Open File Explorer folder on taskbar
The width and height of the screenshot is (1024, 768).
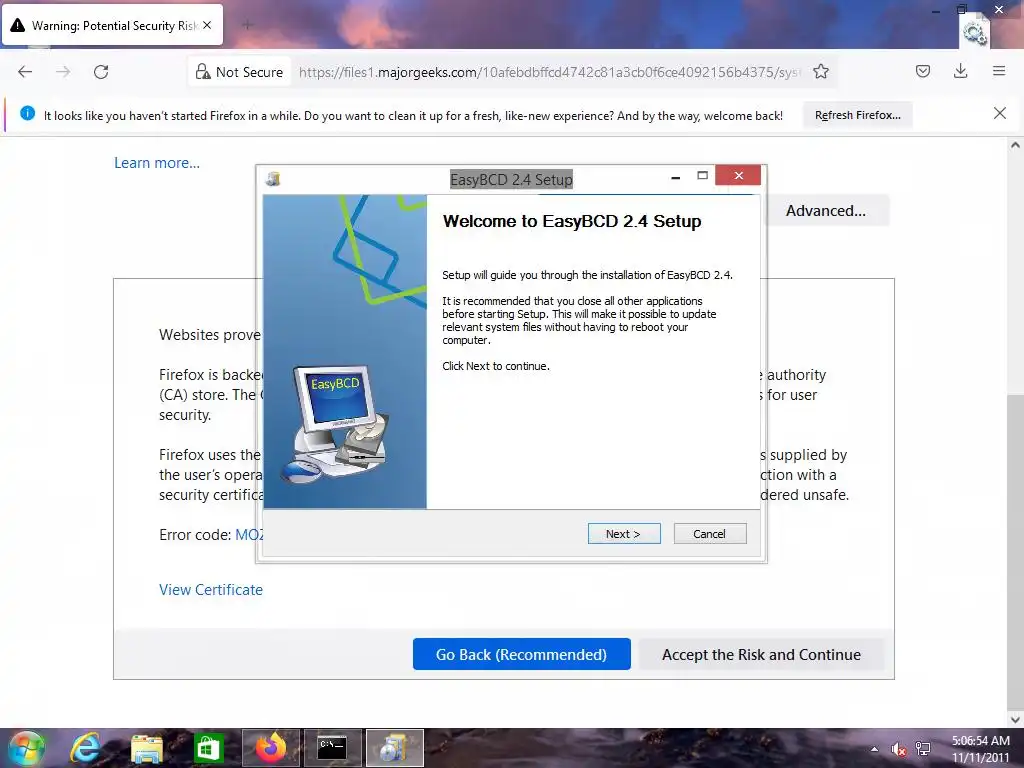pyautogui.click(x=147, y=748)
